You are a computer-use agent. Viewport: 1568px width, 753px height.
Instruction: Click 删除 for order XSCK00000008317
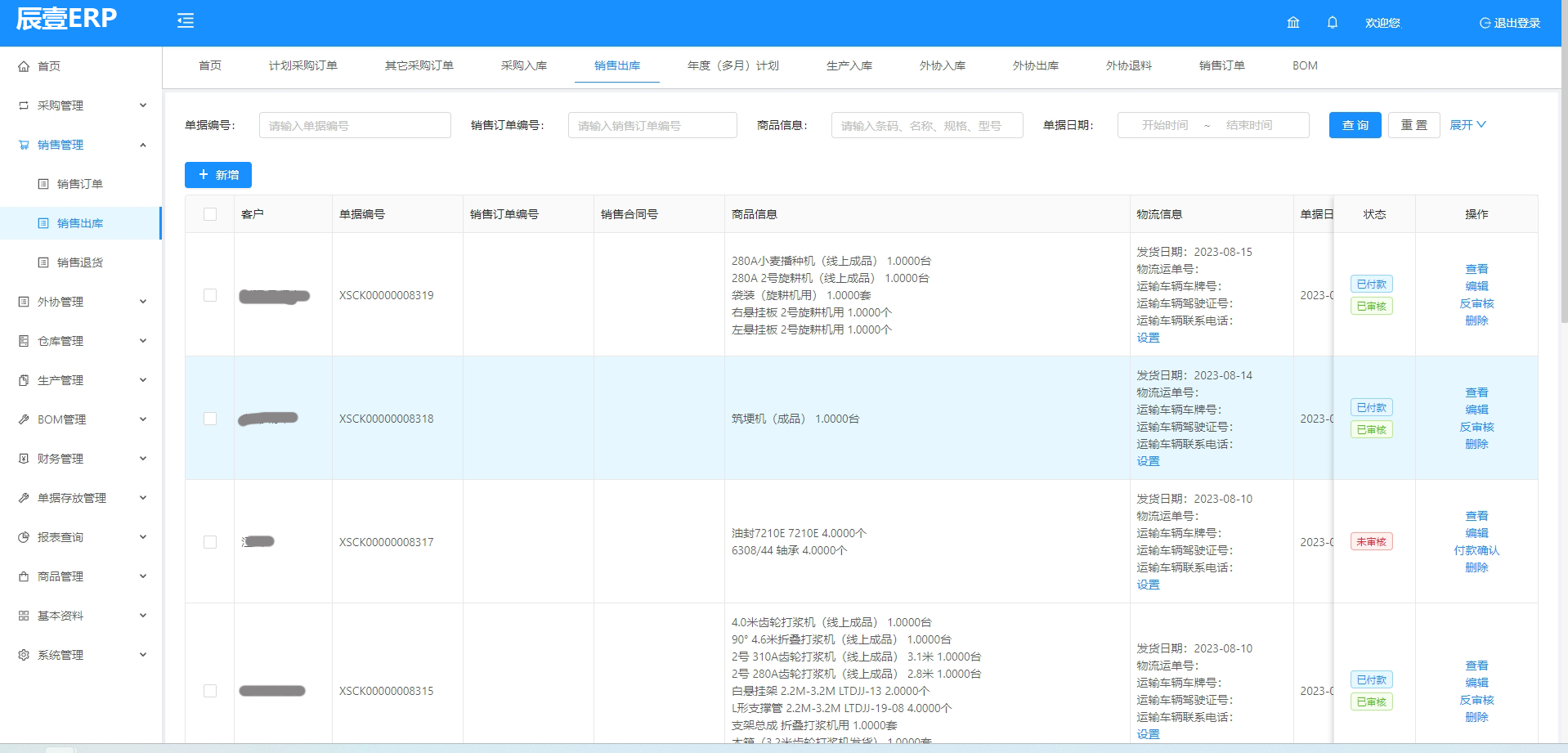(1476, 567)
